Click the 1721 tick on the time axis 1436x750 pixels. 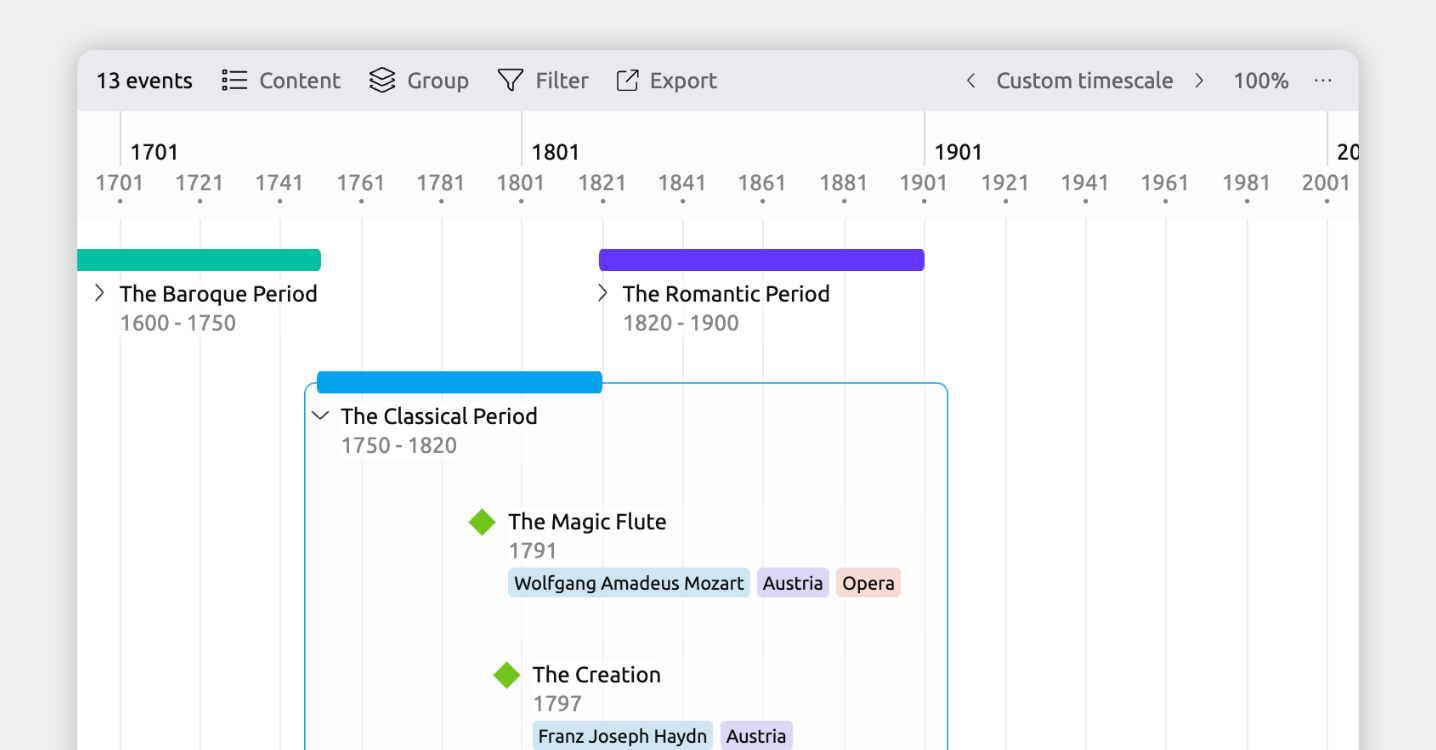pos(199,183)
